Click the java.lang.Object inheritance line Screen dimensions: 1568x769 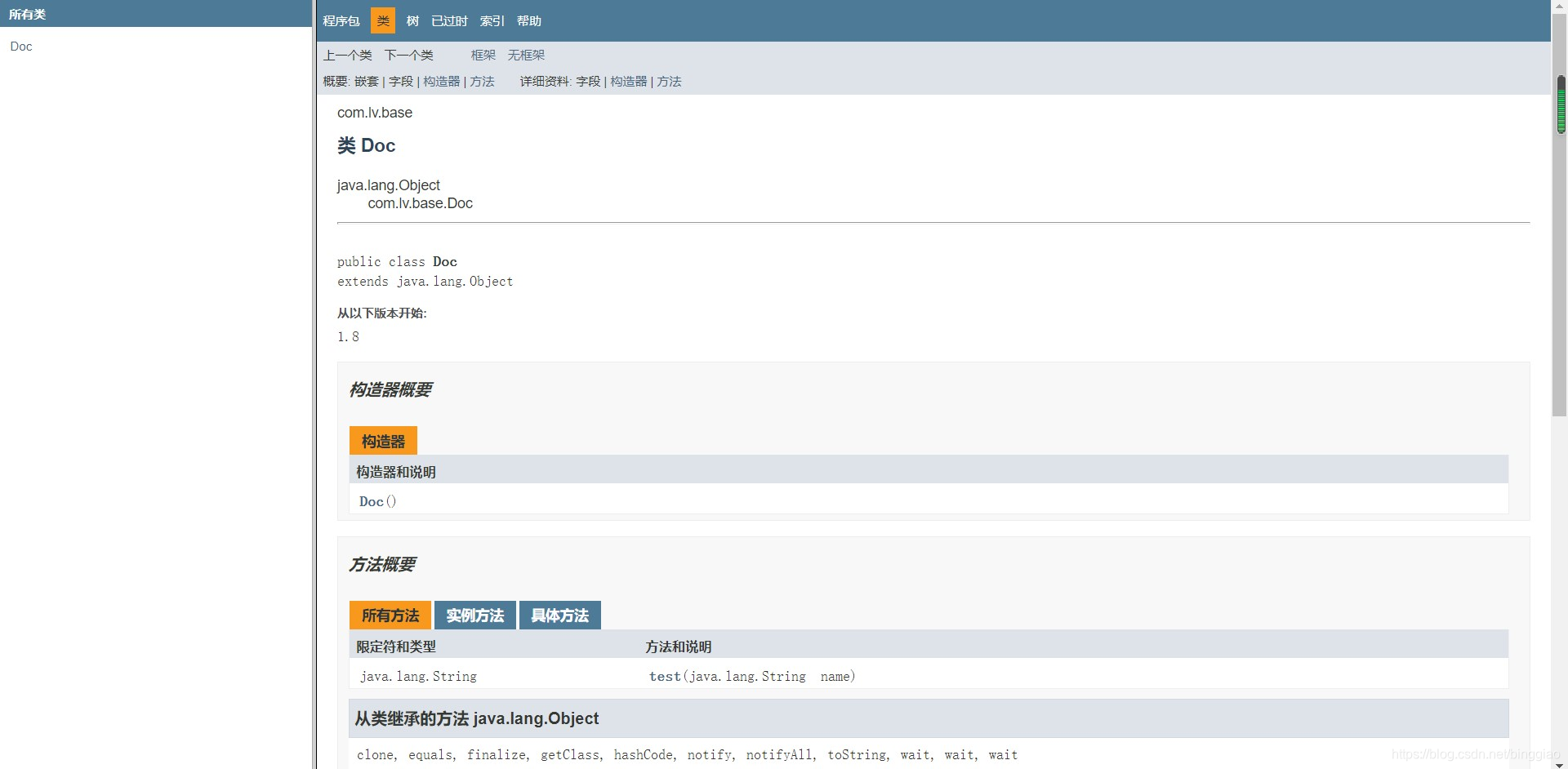tap(388, 185)
